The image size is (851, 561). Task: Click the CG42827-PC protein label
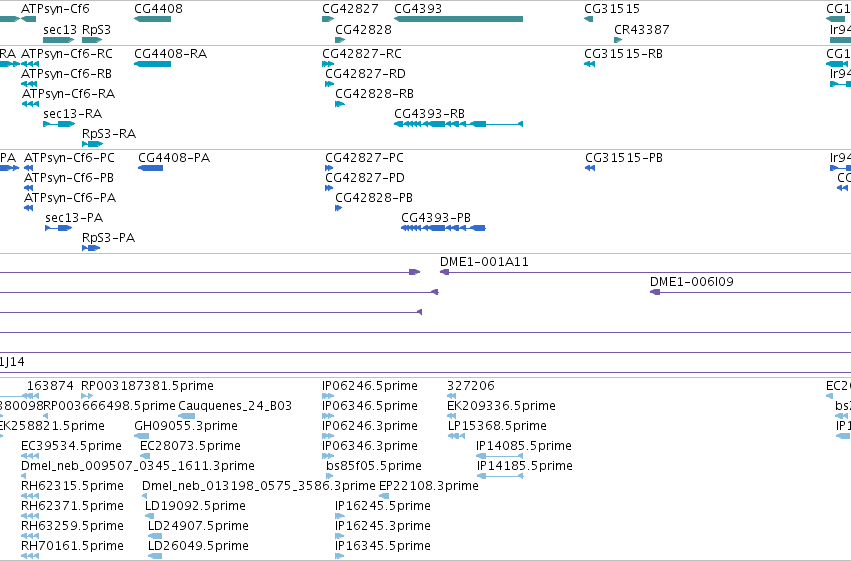364,158
